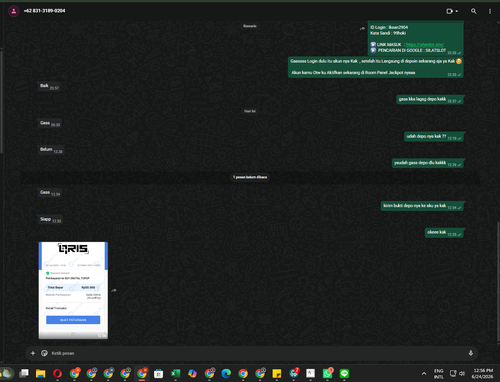The width and height of the screenshot is (500, 382).
Task: Open the attach plus menu
Action: click(33, 353)
